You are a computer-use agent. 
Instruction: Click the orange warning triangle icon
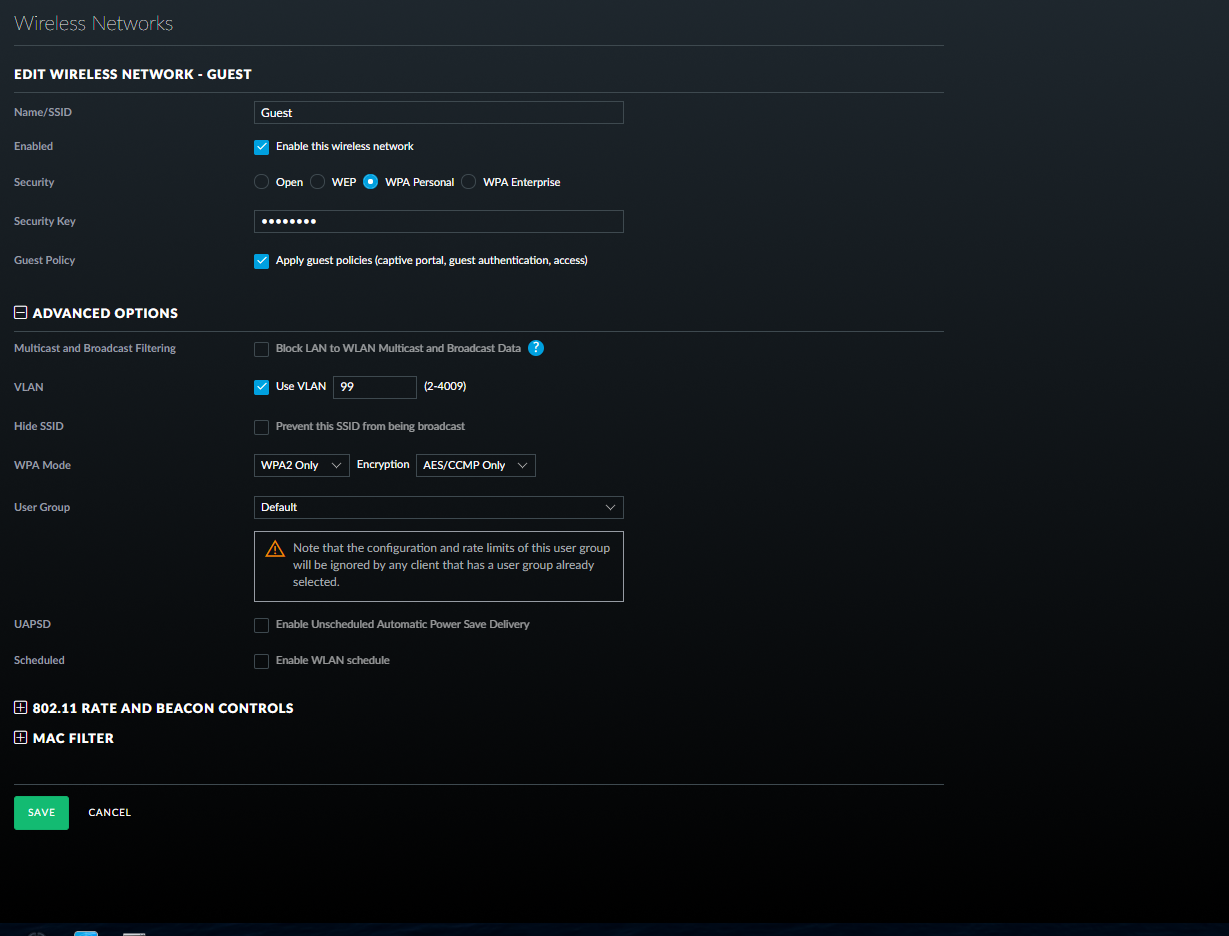pos(274,549)
